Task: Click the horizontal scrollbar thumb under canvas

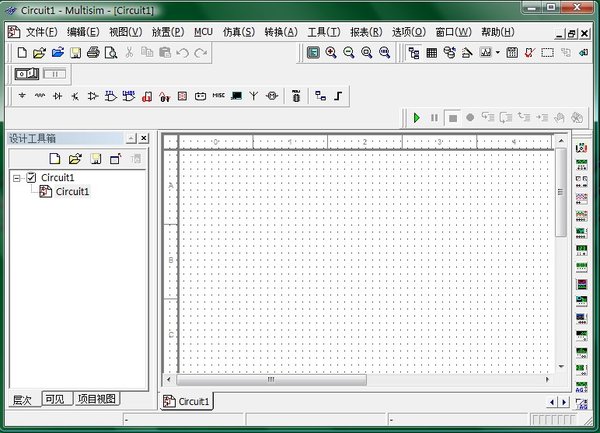Action: coord(270,380)
